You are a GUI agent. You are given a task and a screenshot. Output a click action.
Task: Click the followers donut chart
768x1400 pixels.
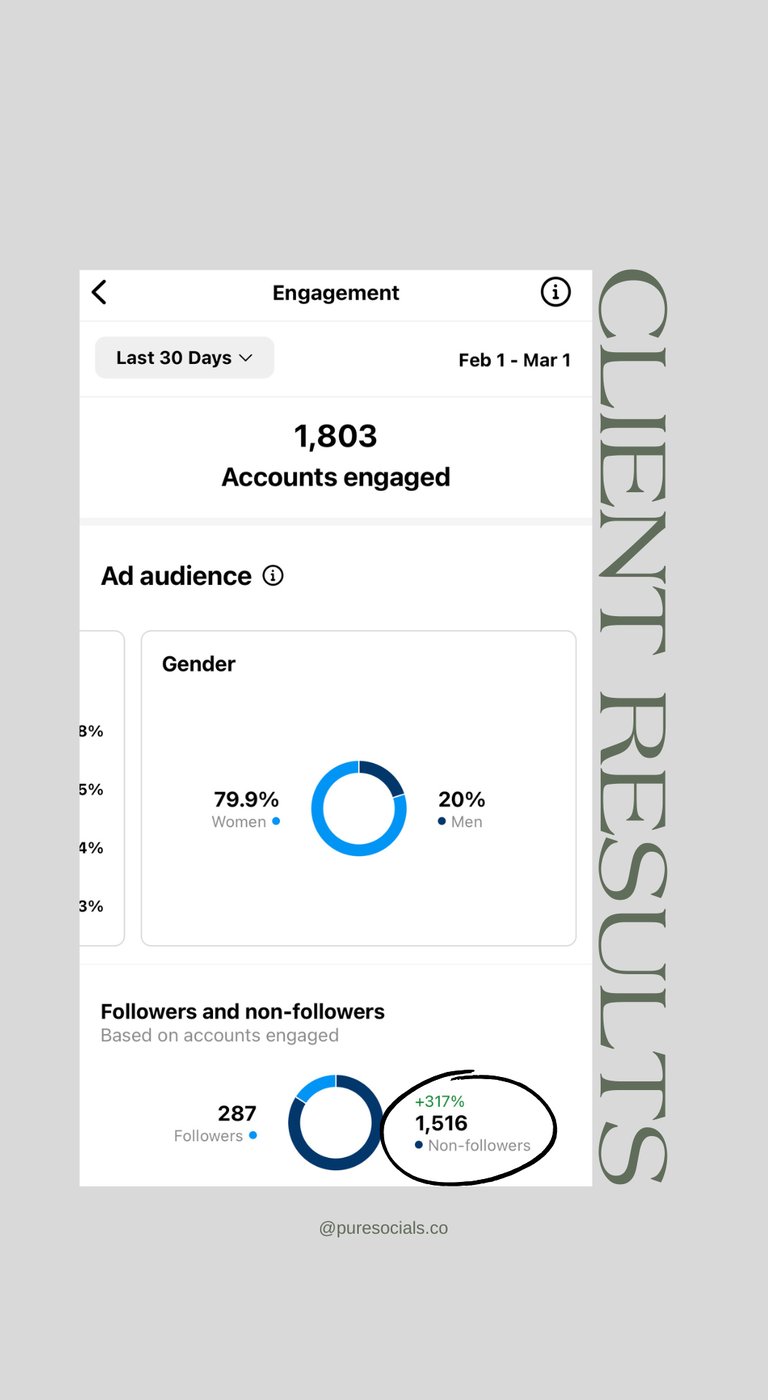[x=335, y=1122]
